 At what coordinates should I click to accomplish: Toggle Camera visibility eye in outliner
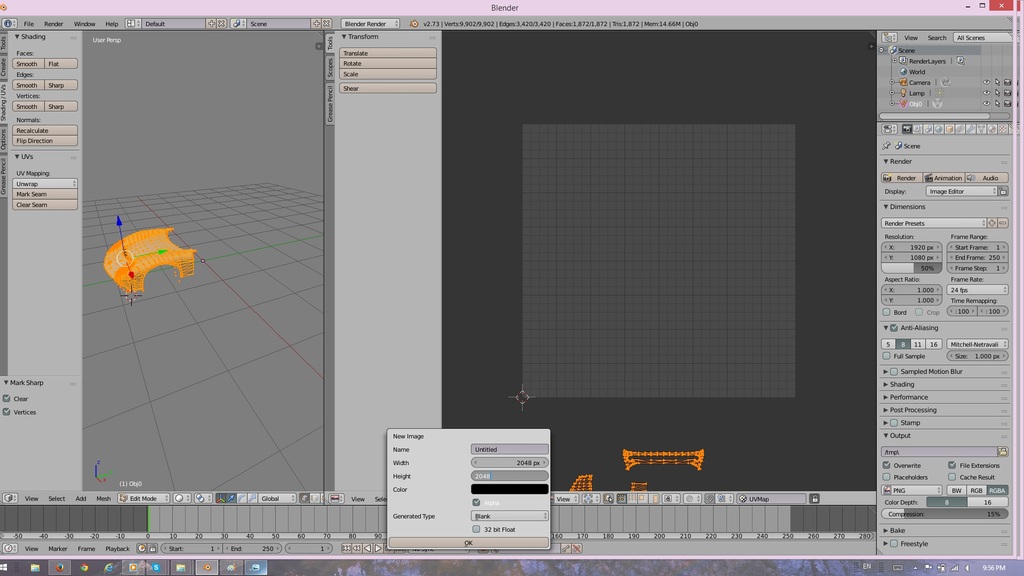tap(986, 82)
